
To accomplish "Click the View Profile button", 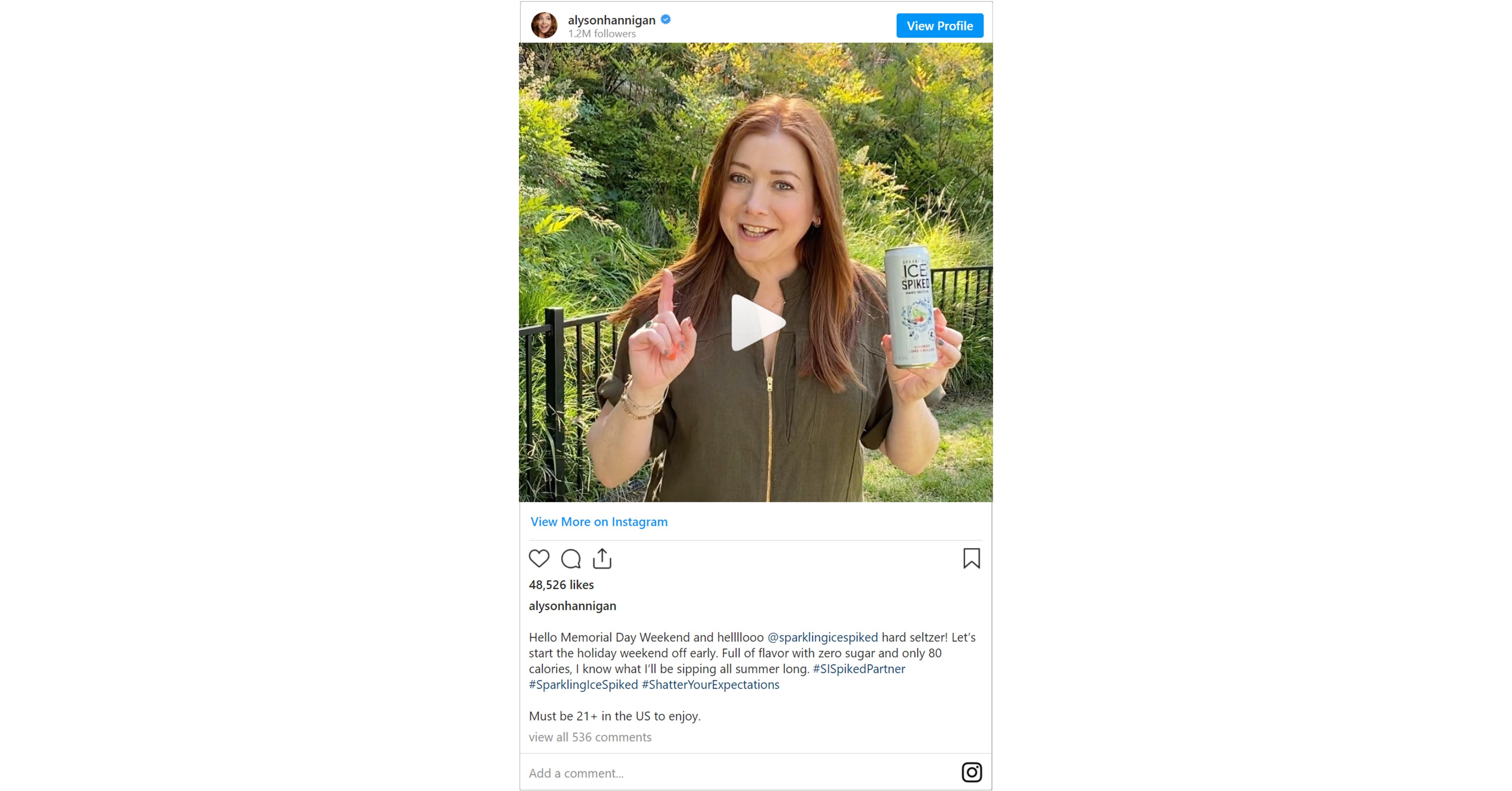I will (940, 26).
